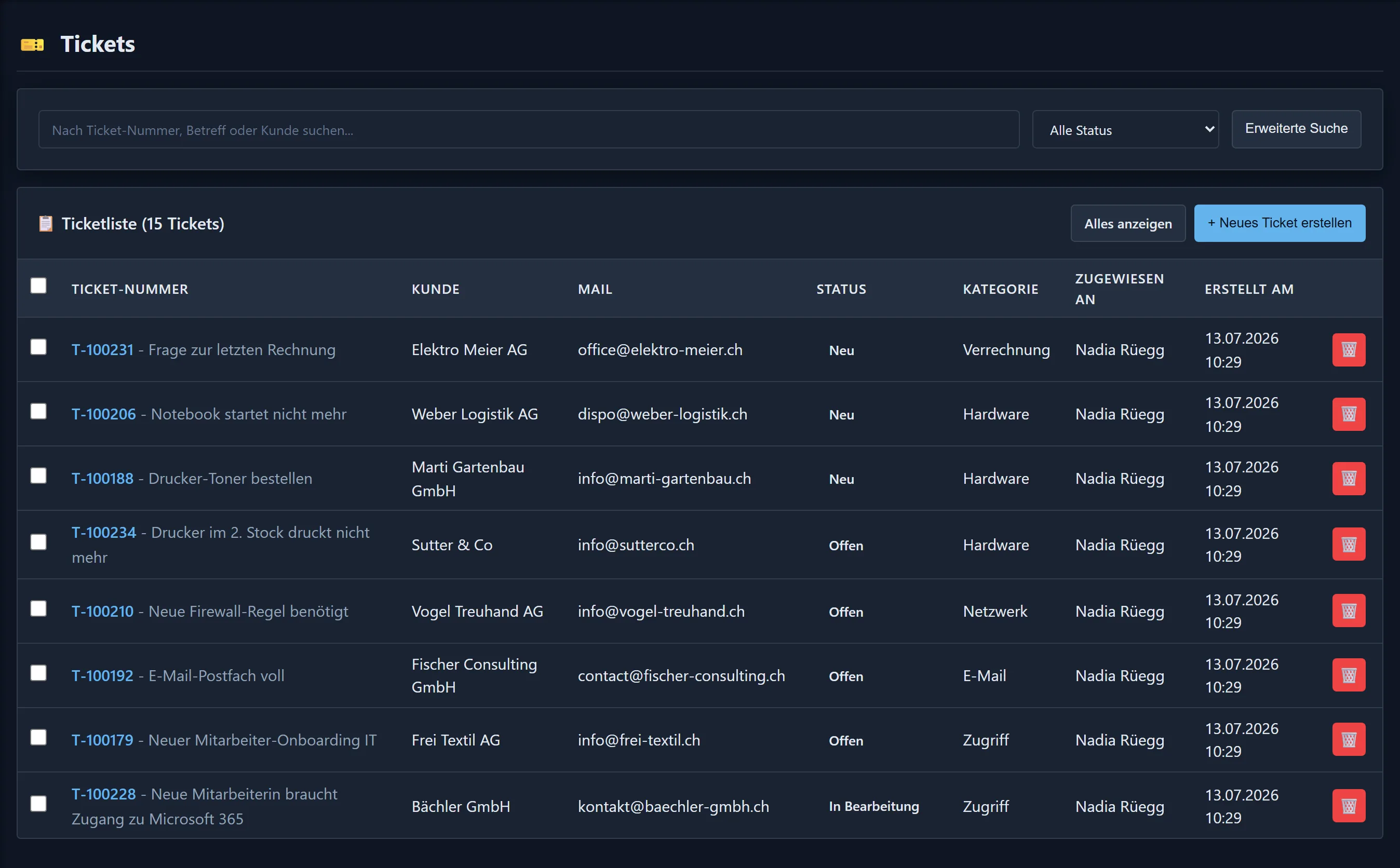Delete ticket T-100228 with trash icon

1348,805
